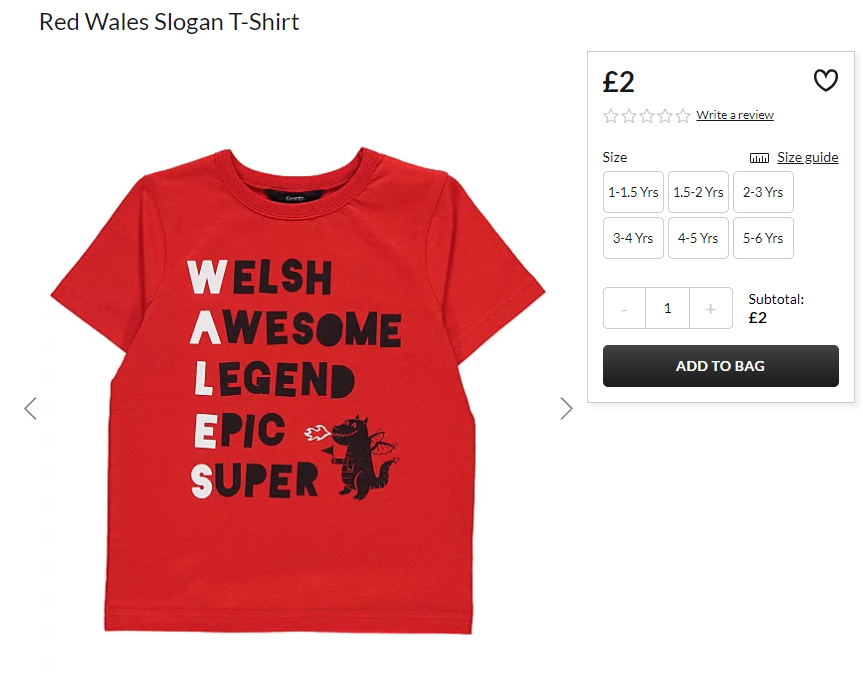Open the Write a review link
The image size is (863, 681).
click(x=735, y=115)
